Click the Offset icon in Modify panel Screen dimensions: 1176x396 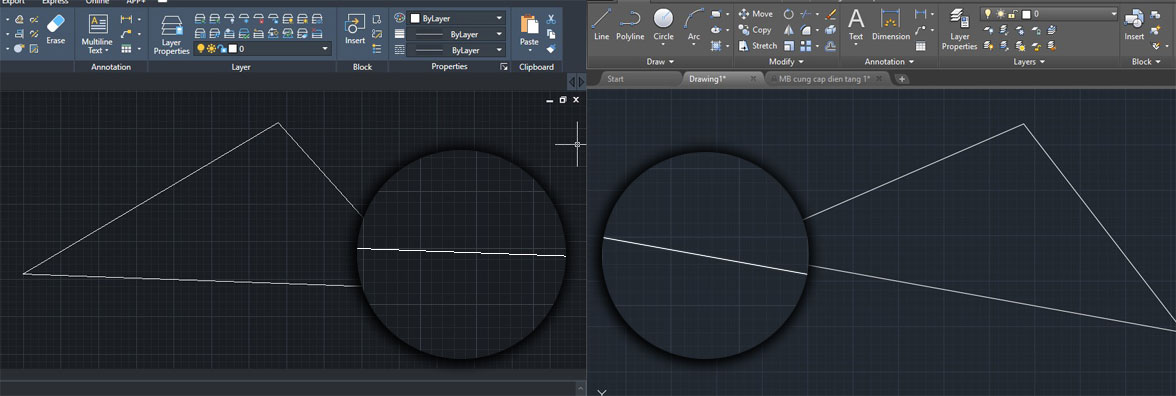830,46
